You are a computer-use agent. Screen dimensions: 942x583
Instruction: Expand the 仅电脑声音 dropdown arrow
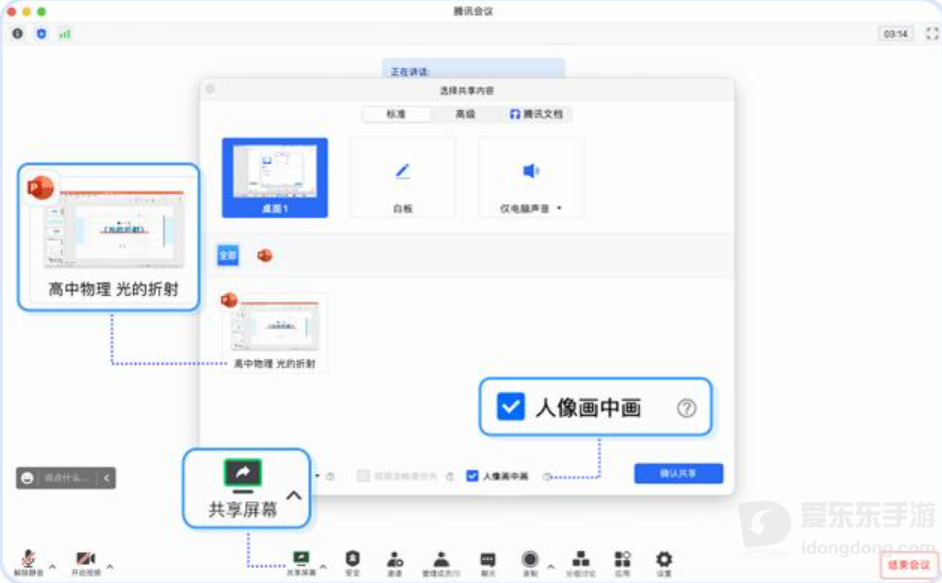coord(559,208)
